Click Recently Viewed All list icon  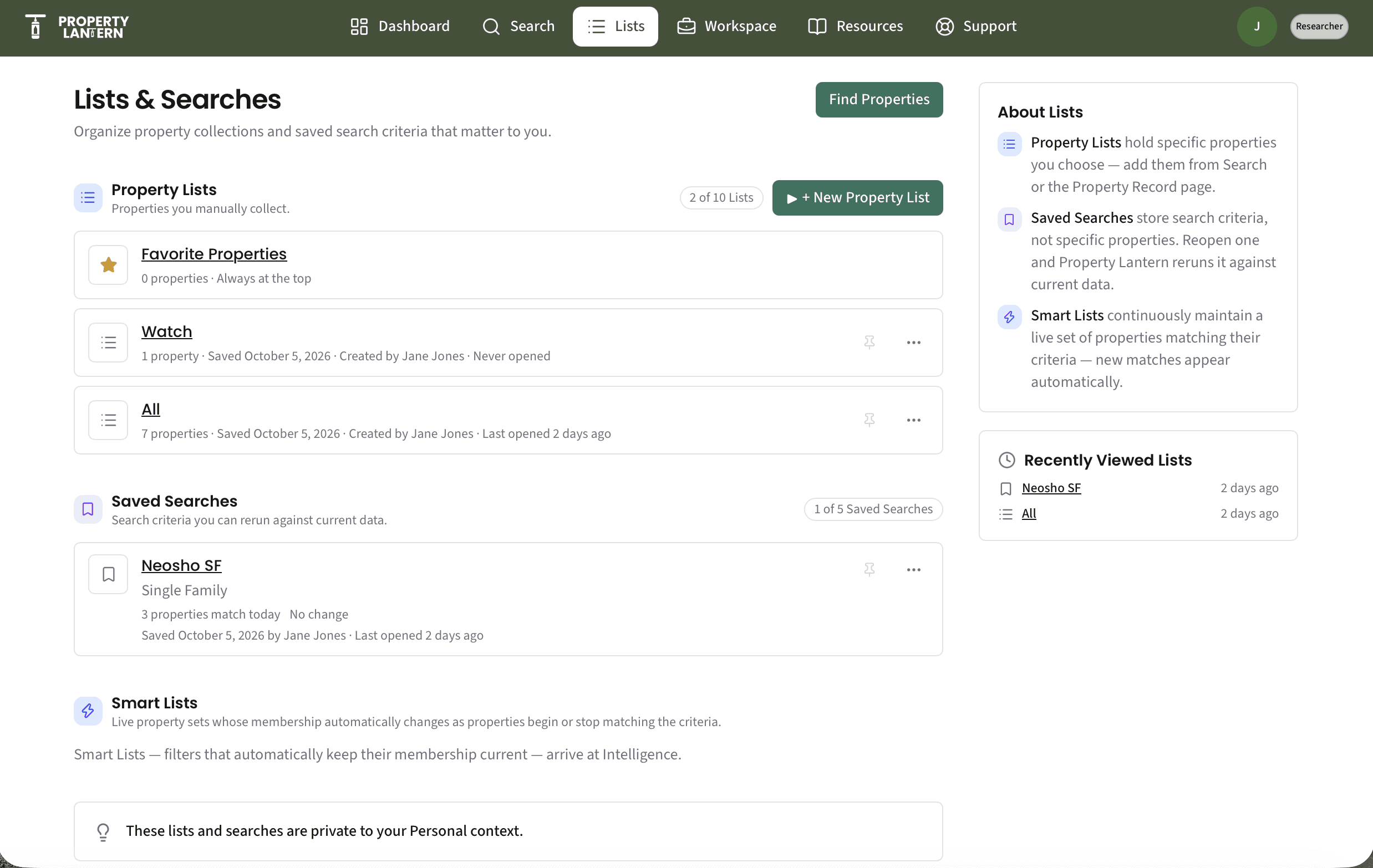1006,514
